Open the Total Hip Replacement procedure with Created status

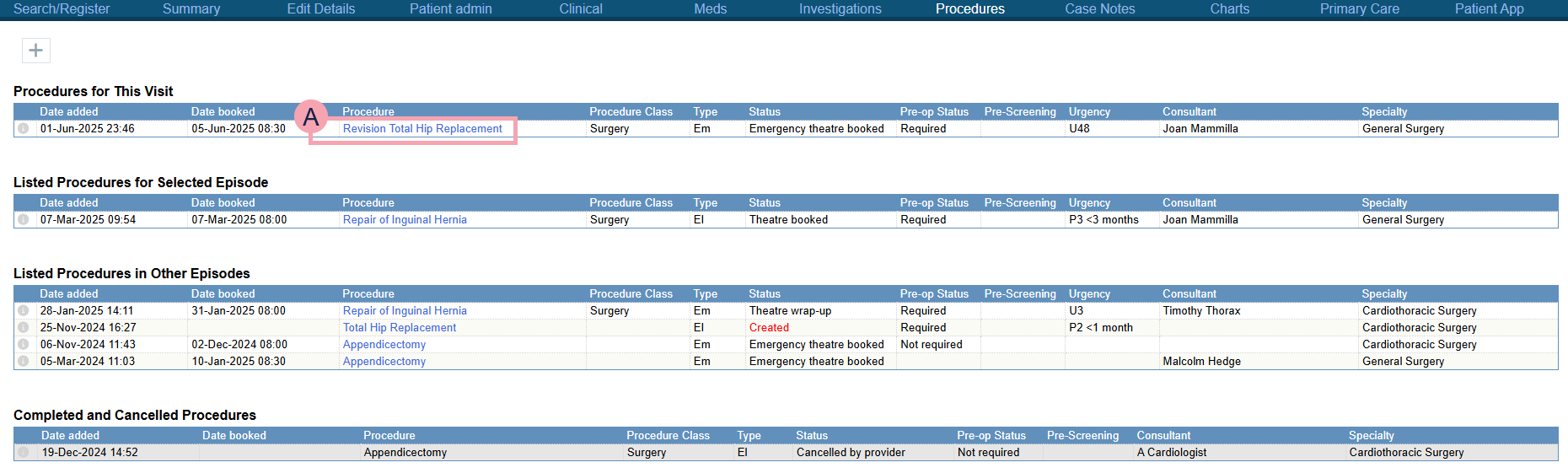coord(399,328)
